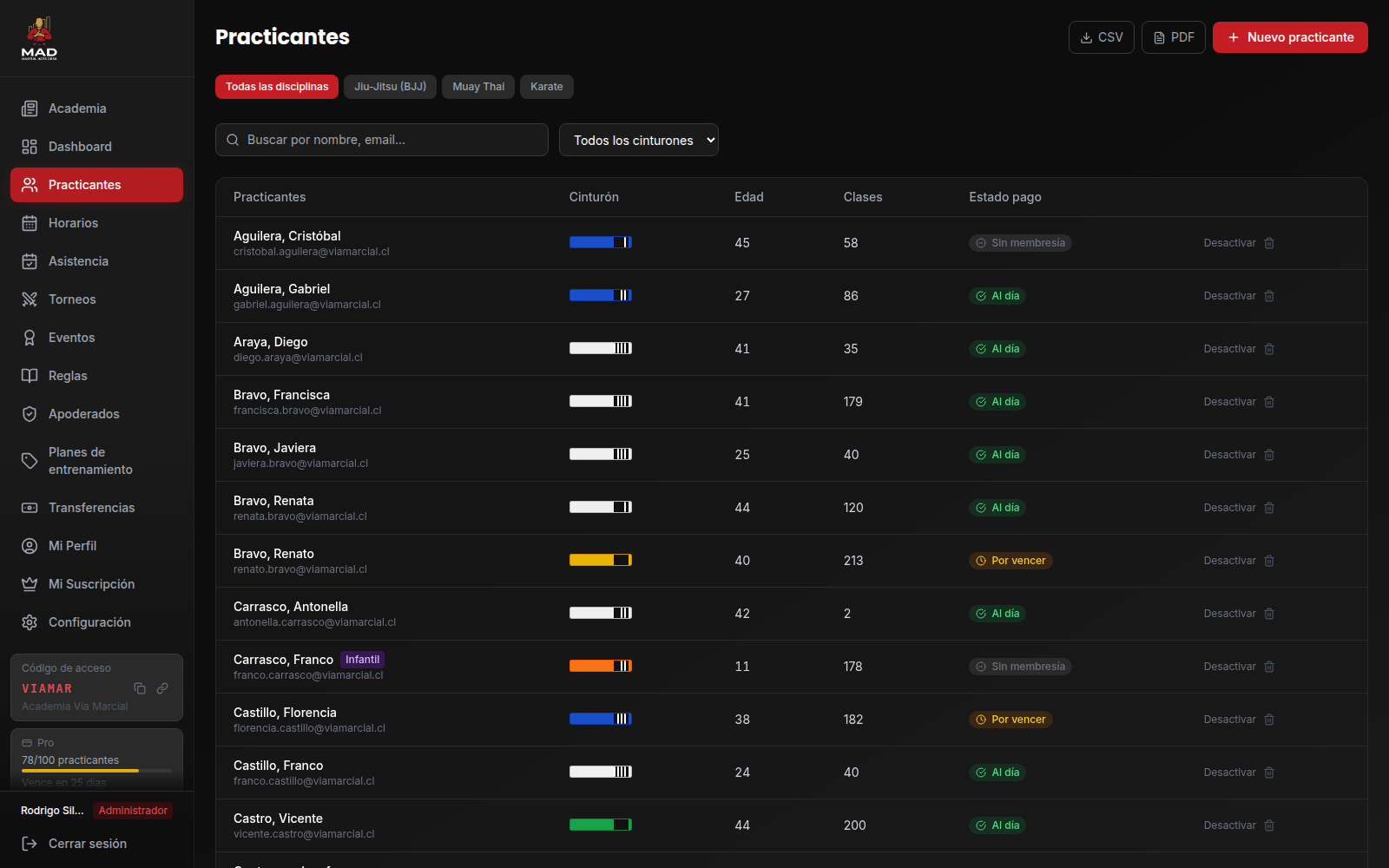Open Planes de entrenamiento
Image resolution: width=1389 pixels, height=868 pixels.
(x=96, y=461)
